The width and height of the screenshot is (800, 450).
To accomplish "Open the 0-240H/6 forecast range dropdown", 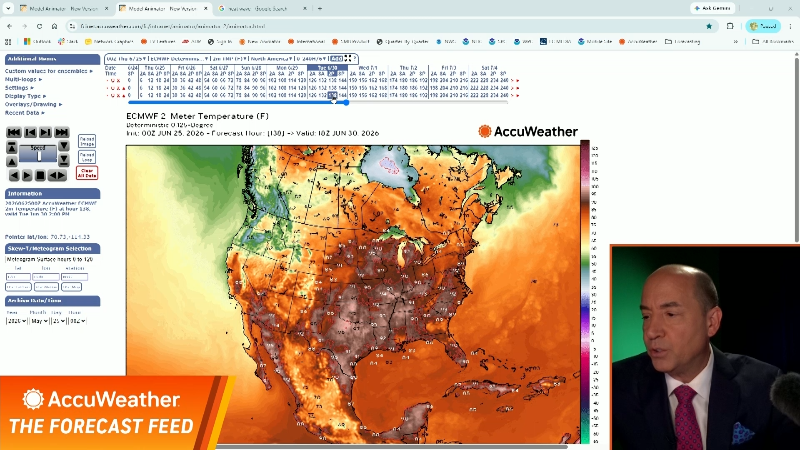I will (x=312, y=59).
